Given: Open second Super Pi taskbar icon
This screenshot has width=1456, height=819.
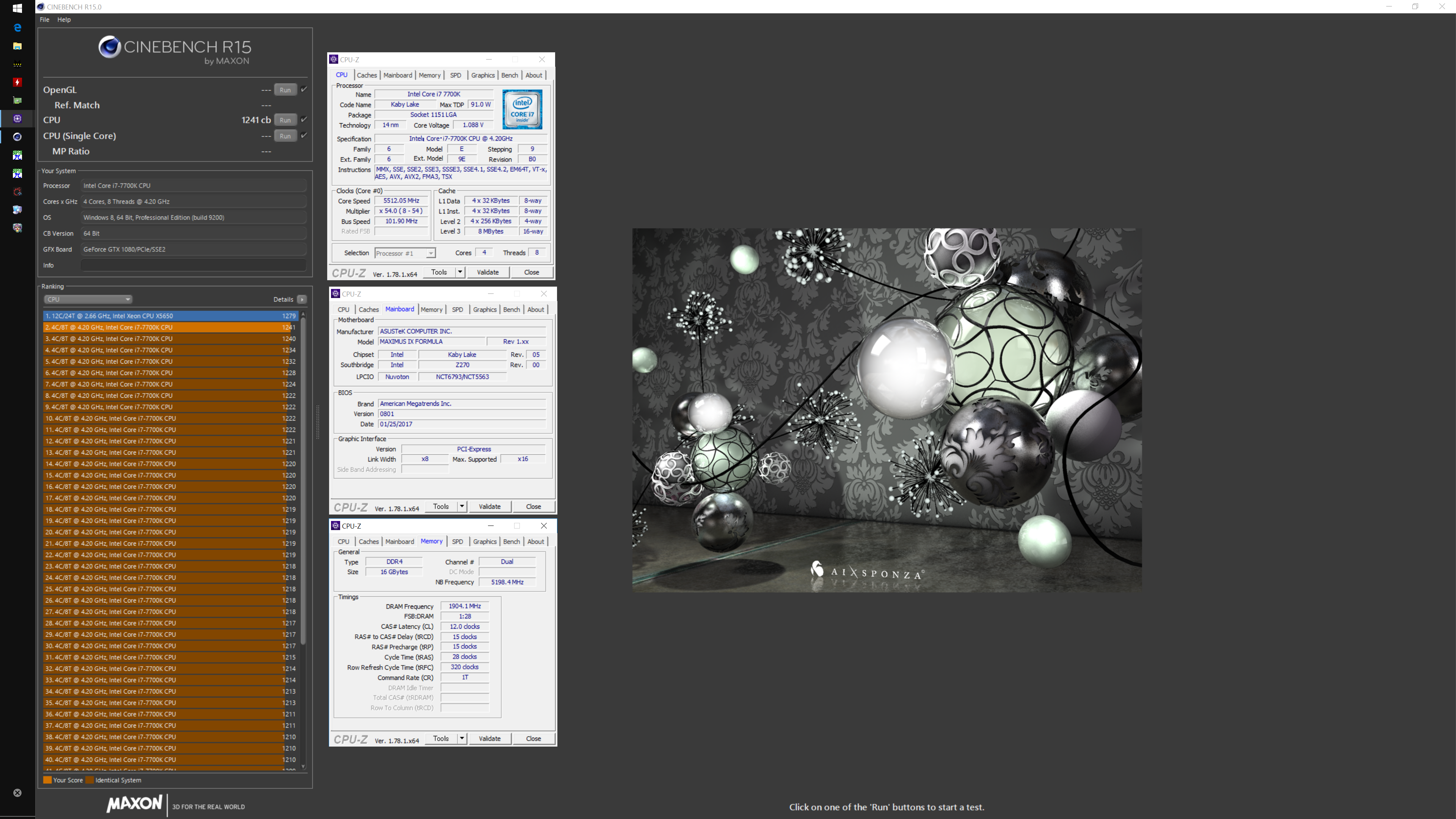Looking at the screenshot, I should (x=17, y=173).
